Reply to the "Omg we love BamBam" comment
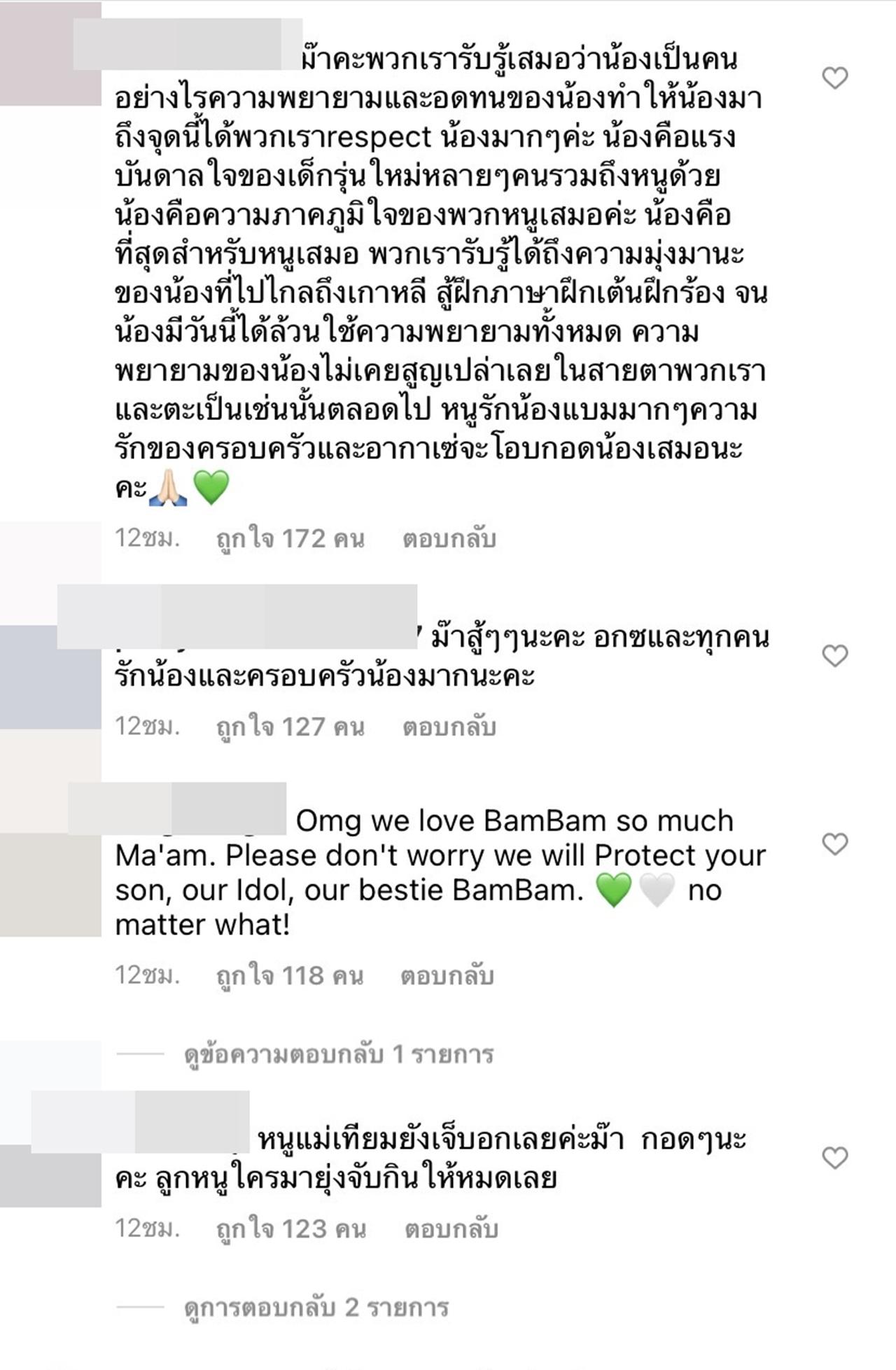The height and width of the screenshot is (1370, 896). point(447,975)
